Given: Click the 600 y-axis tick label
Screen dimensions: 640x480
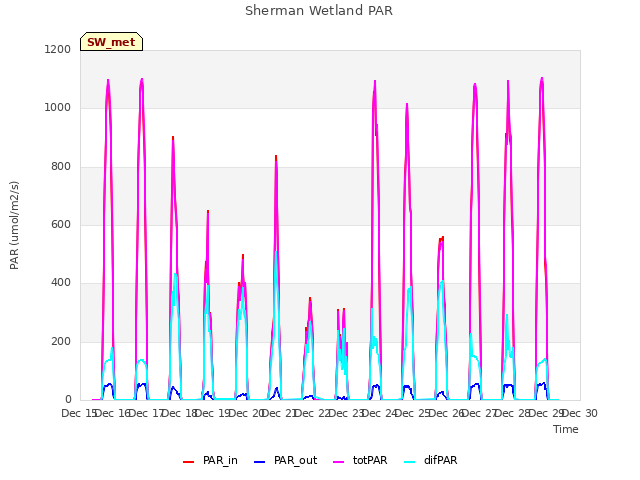Looking at the screenshot, I should (x=61, y=224).
